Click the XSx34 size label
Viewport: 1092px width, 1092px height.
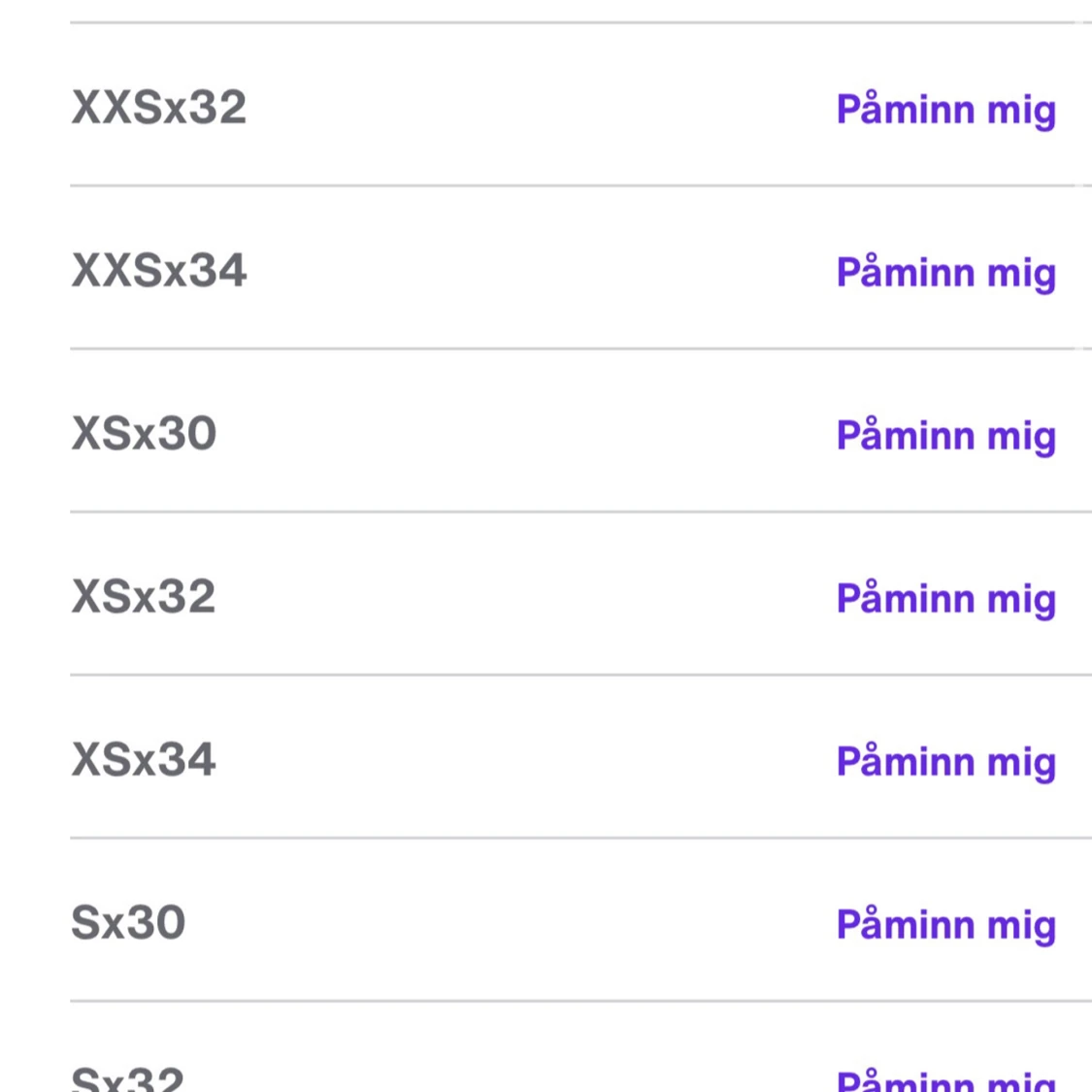click(144, 759)
